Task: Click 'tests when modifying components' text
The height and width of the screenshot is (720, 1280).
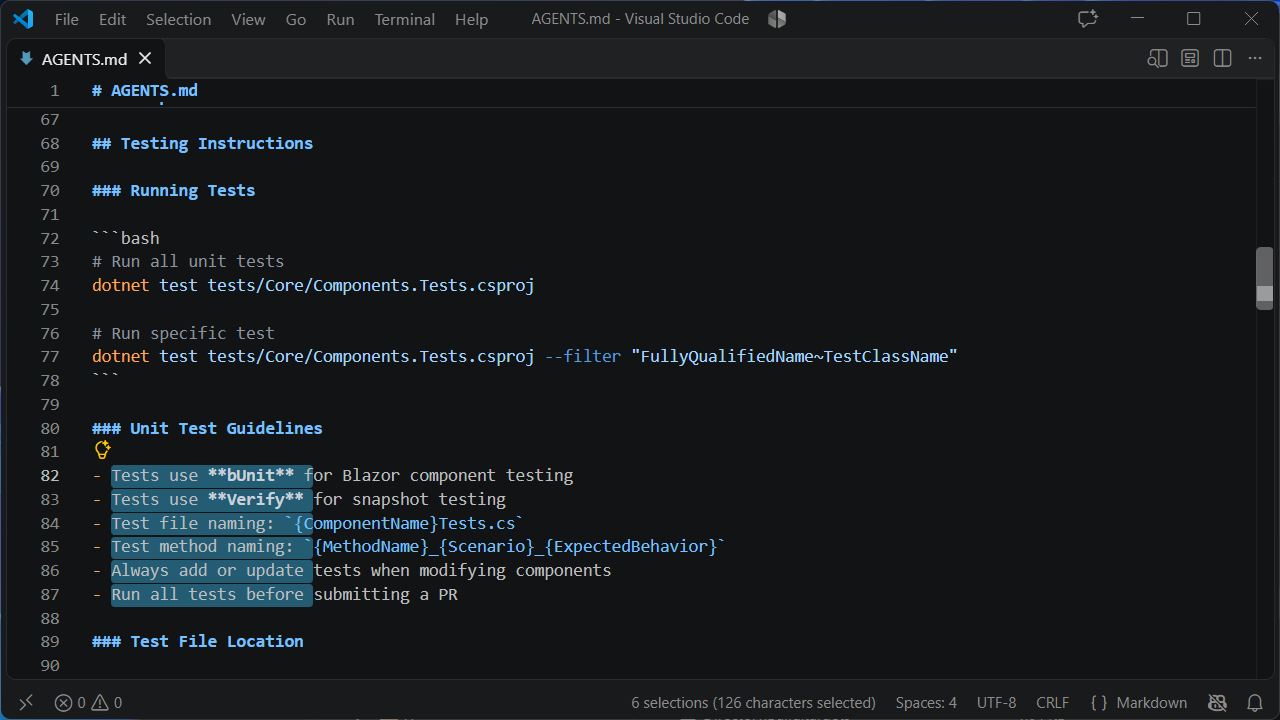Action: click(463, 570)
